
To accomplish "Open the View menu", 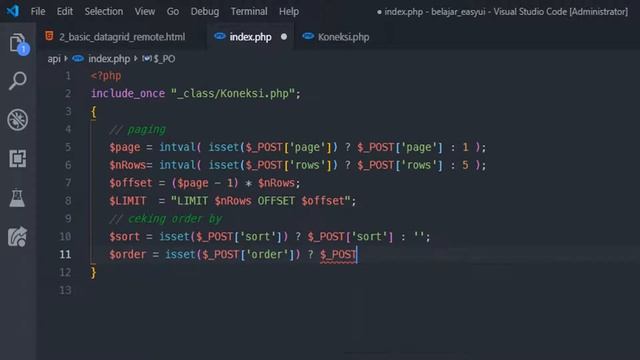I will (144, 11).
